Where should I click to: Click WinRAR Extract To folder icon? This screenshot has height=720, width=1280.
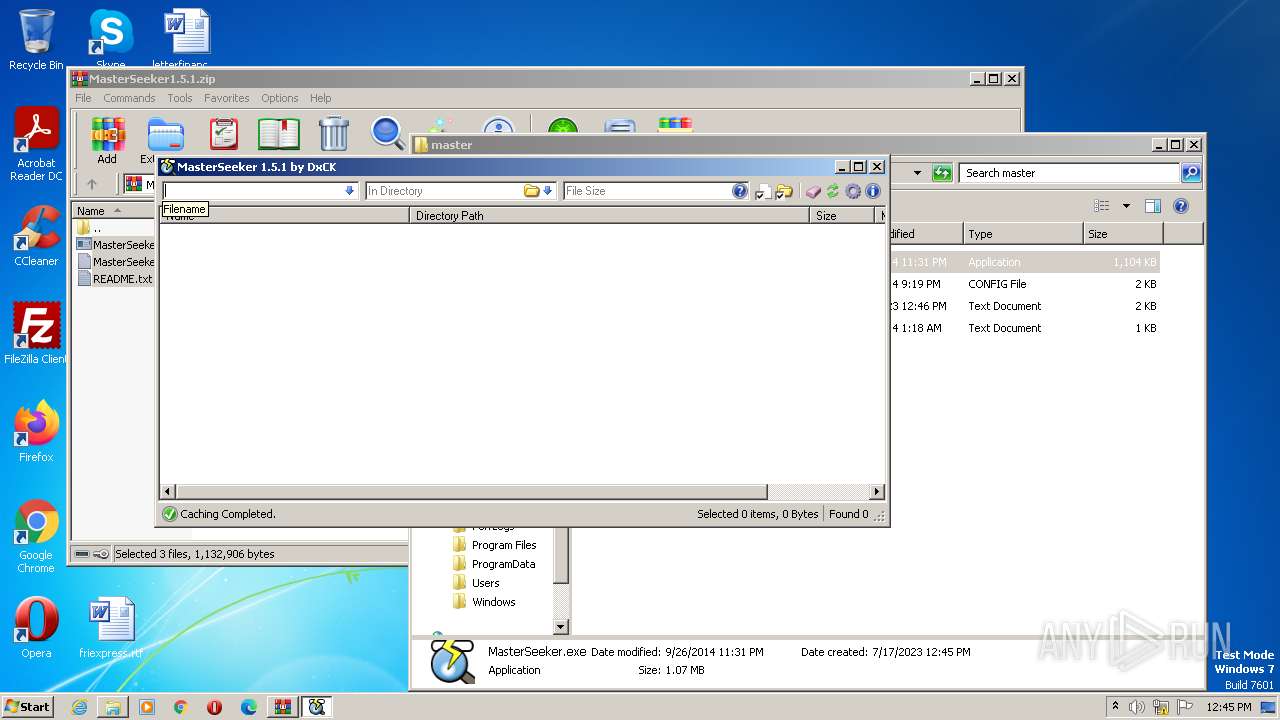click(165, 134)
